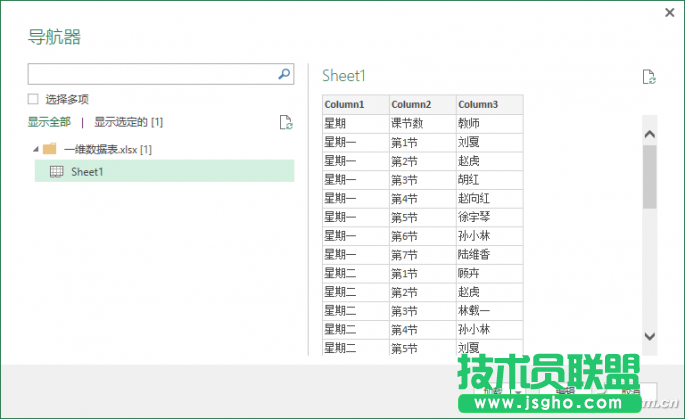Close the 导航器 dialog with X
The height and width of the screenshot is (419, 685).
(x=669, y=12)
